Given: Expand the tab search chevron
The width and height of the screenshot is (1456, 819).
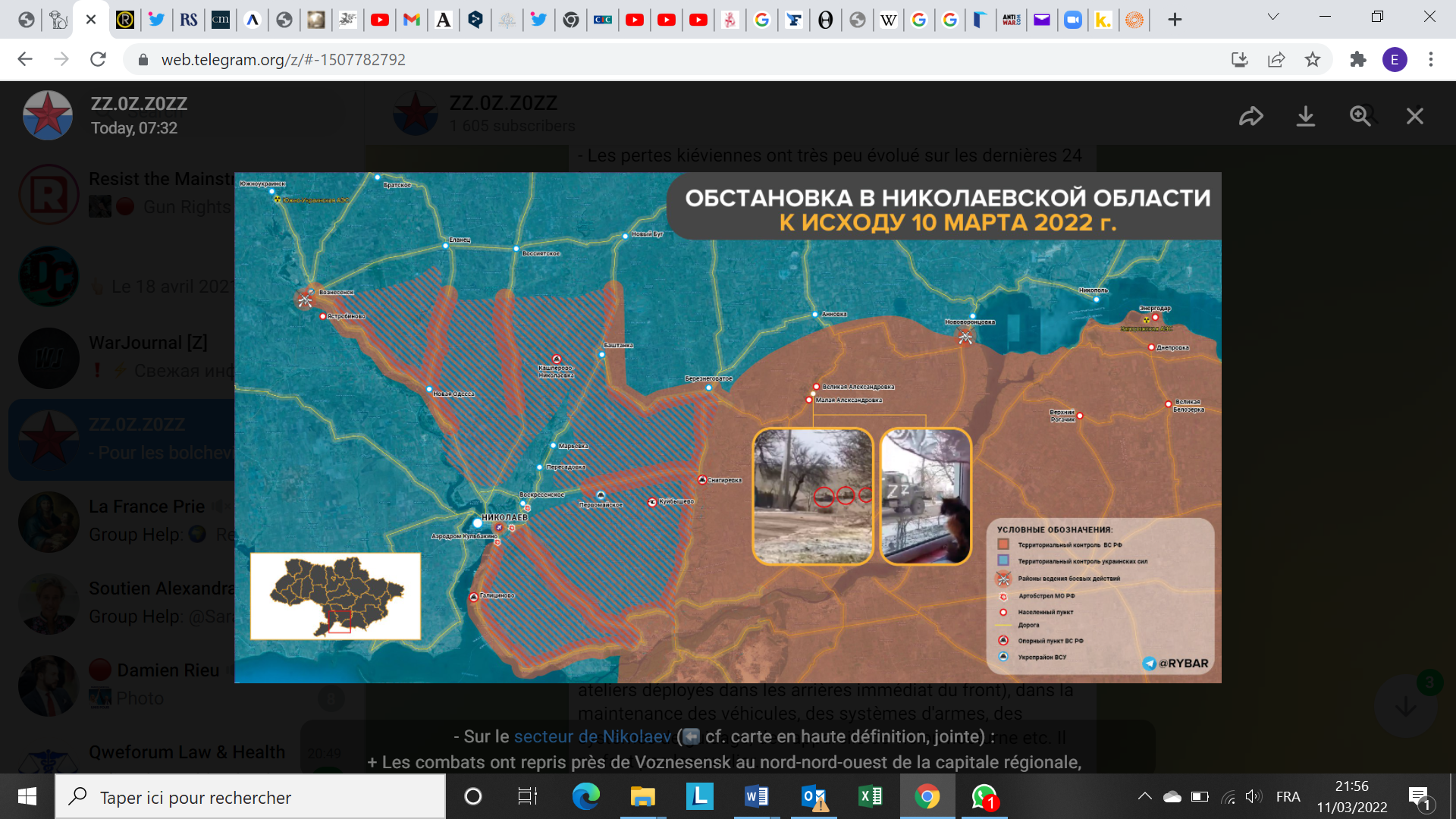Looking at the screenshot, I should (1273, 17).
